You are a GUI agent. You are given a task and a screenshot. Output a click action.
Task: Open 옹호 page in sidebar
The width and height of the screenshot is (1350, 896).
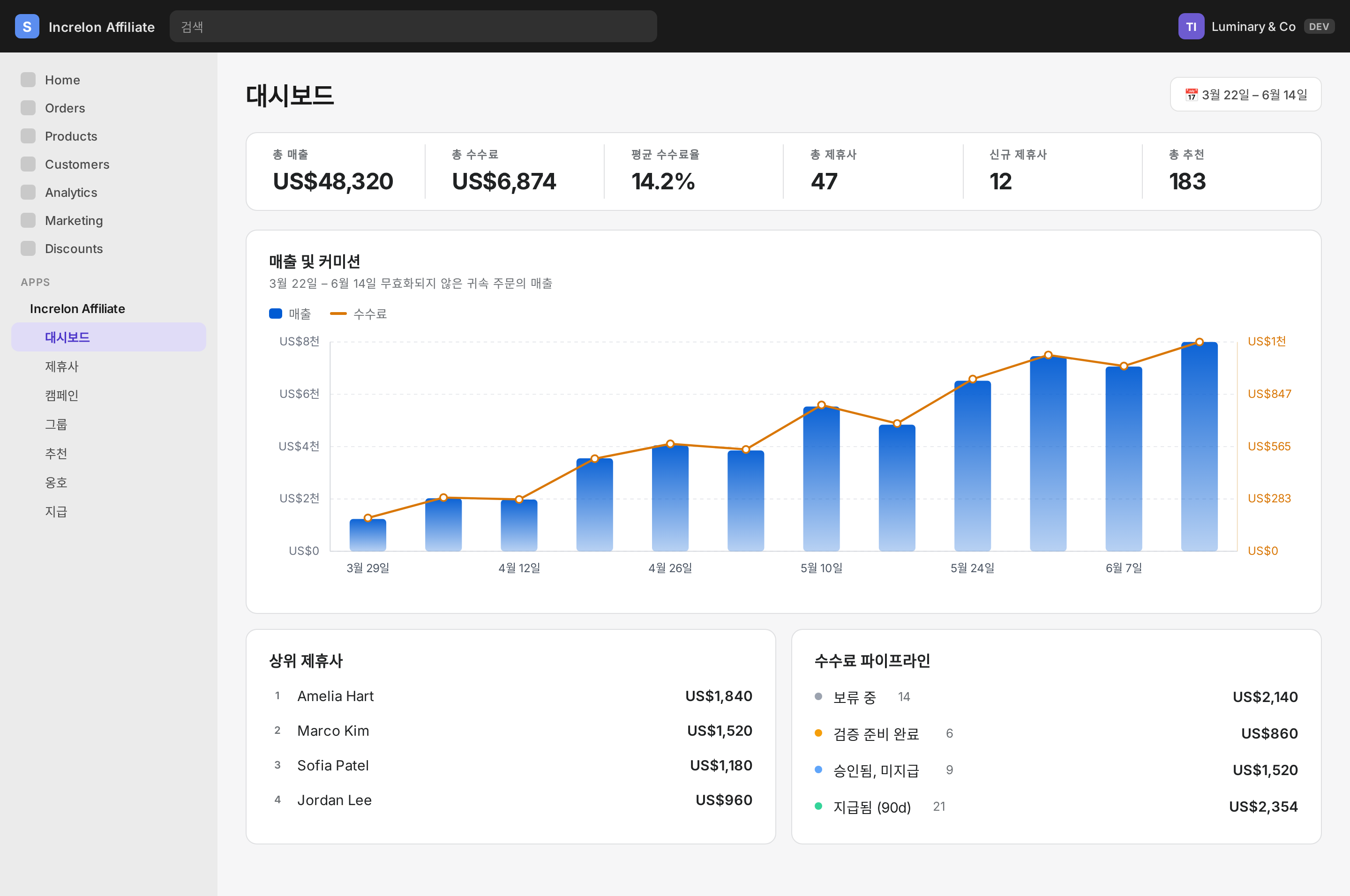109,482
